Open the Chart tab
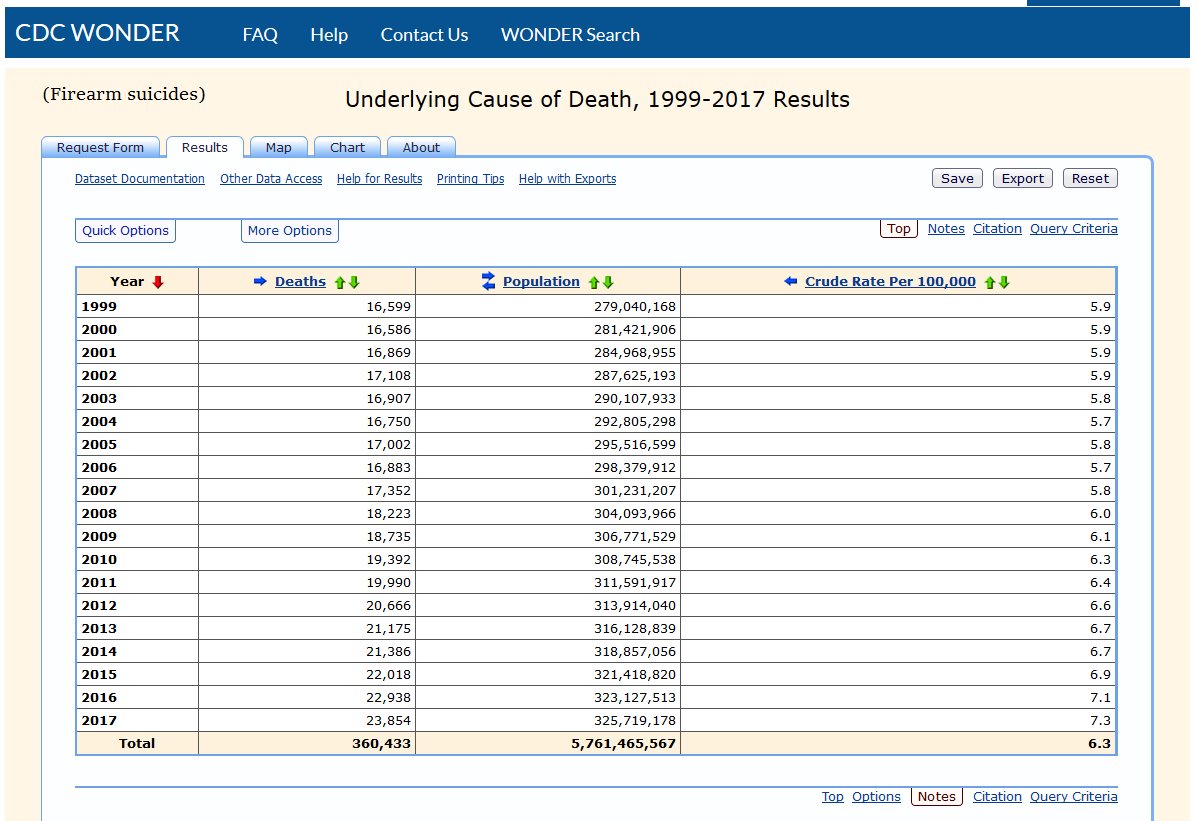 (347, 147)
